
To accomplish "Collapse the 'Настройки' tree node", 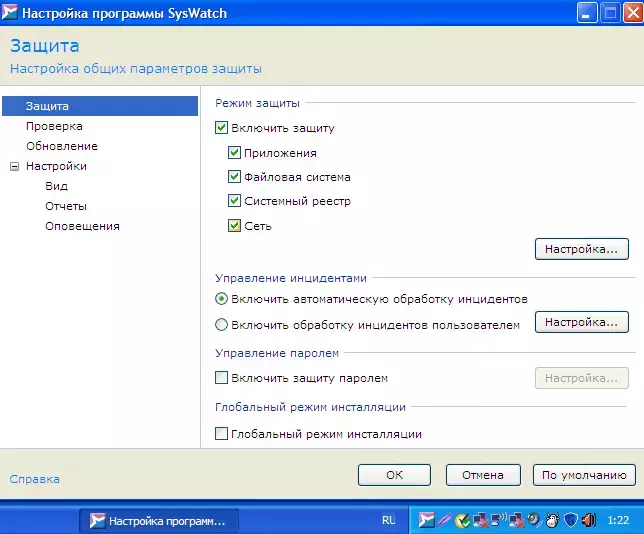I will (x=14, y=166).
